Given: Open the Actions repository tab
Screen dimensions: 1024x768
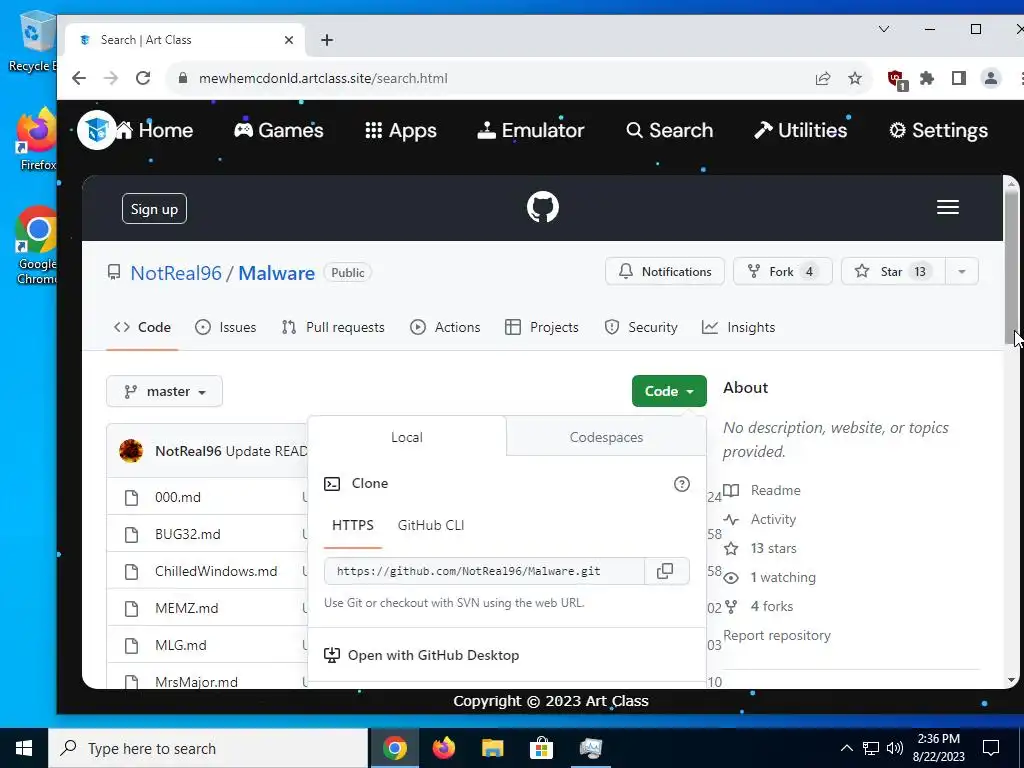Looking at the screenshot, I should [445, 327].
